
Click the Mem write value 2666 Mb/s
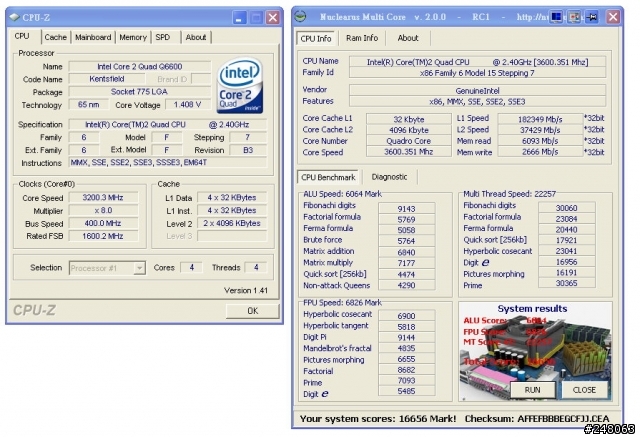pos(540,152)
